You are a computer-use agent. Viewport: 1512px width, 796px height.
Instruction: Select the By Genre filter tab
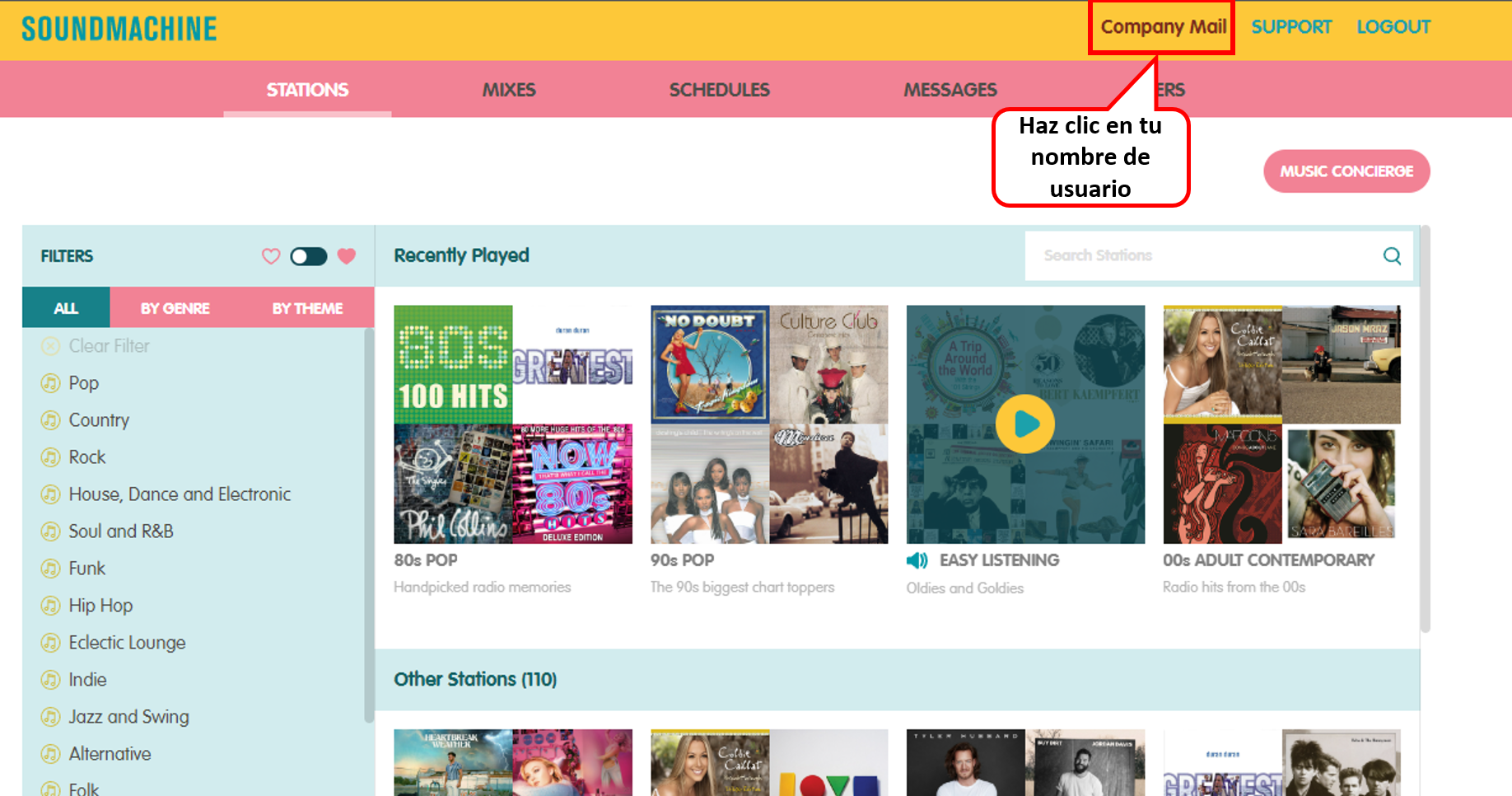pyautogui.click(x=175, y=308)
